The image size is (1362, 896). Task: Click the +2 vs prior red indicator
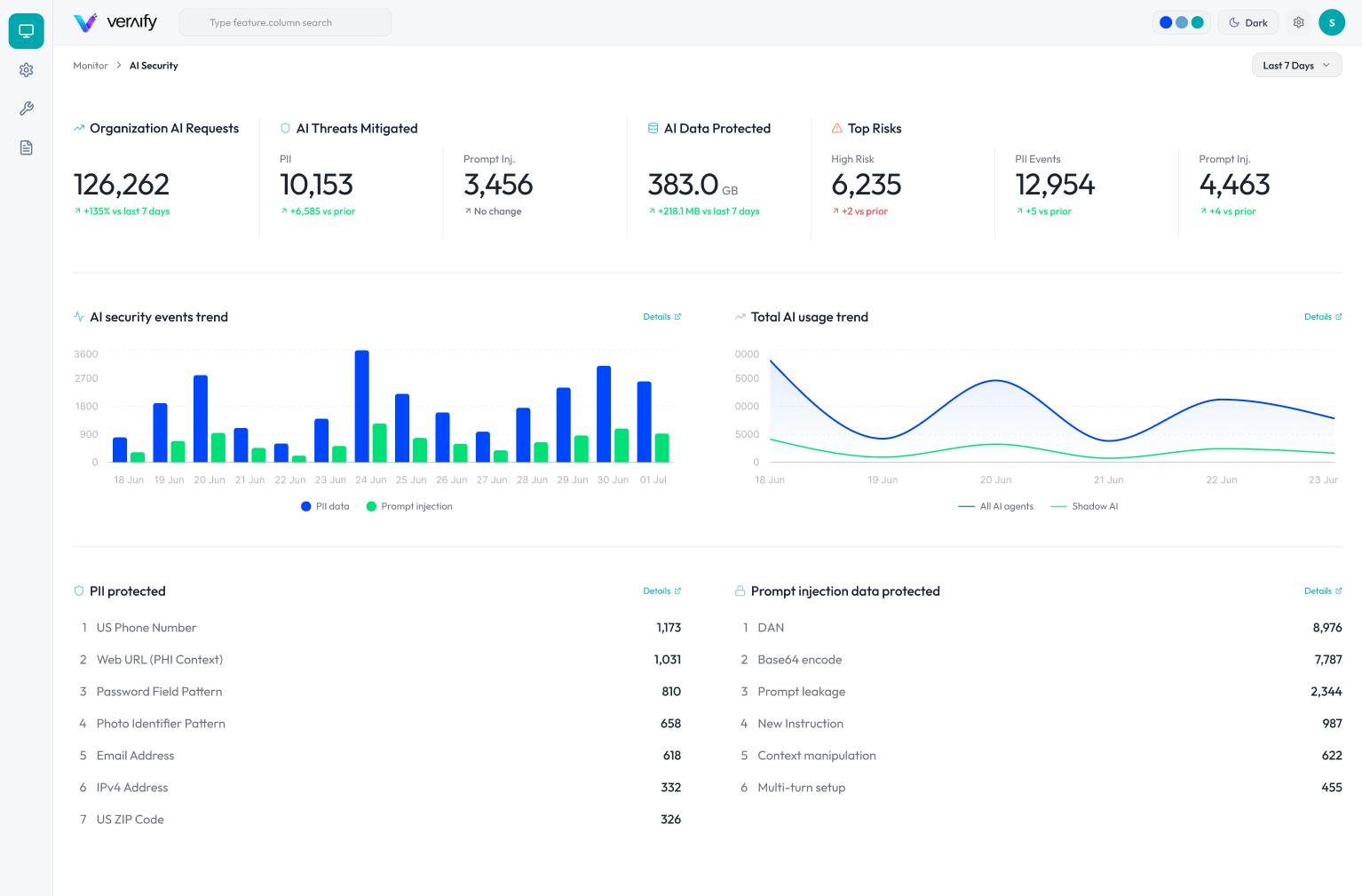click(859, 211)
